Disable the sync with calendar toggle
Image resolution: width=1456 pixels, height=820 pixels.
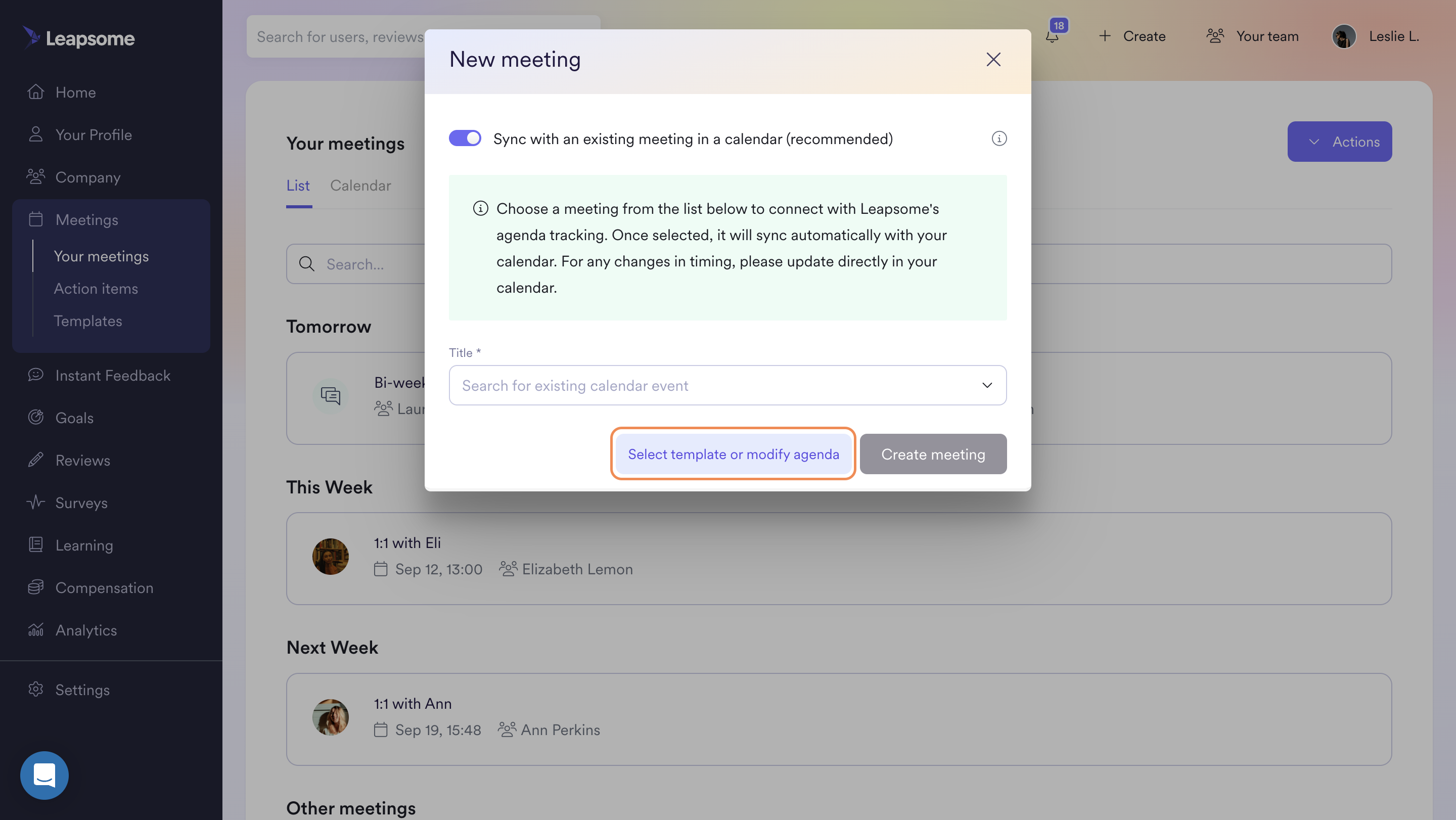(465, 139)
